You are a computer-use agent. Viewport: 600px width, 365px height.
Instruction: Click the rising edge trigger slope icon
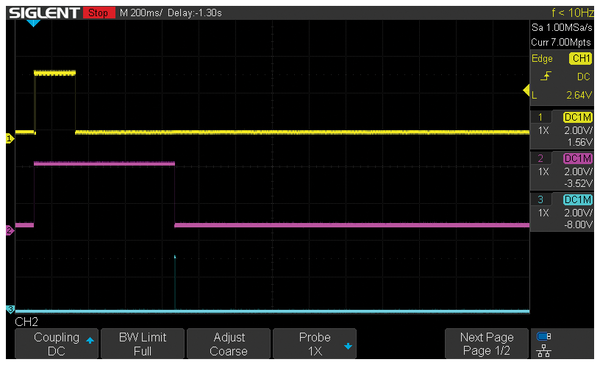tap(546, 76)
